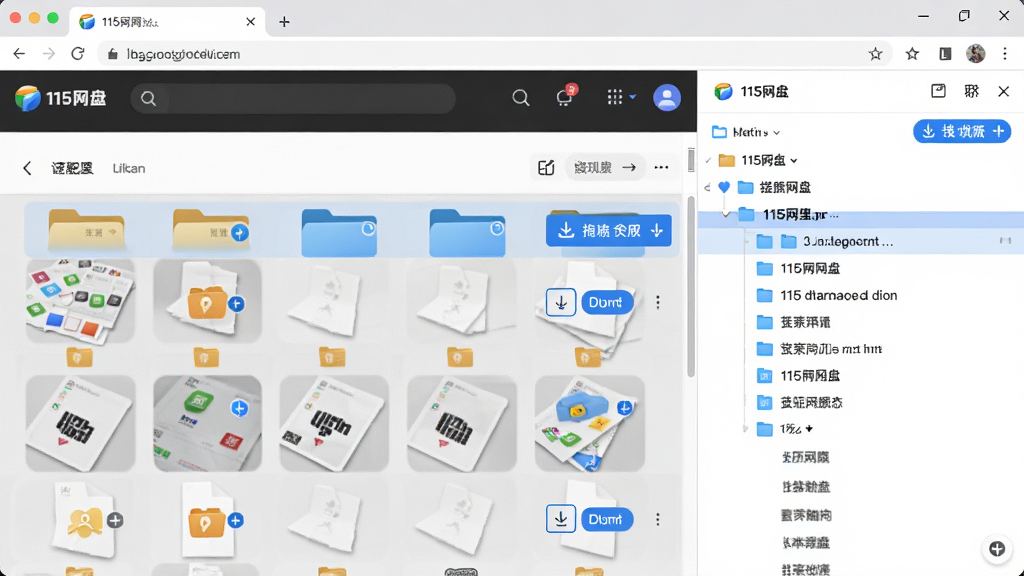This screenshot has width=1024, height=576.
Task: Select the folder row starting with 3 in the tree
Action: pos(861,242)
